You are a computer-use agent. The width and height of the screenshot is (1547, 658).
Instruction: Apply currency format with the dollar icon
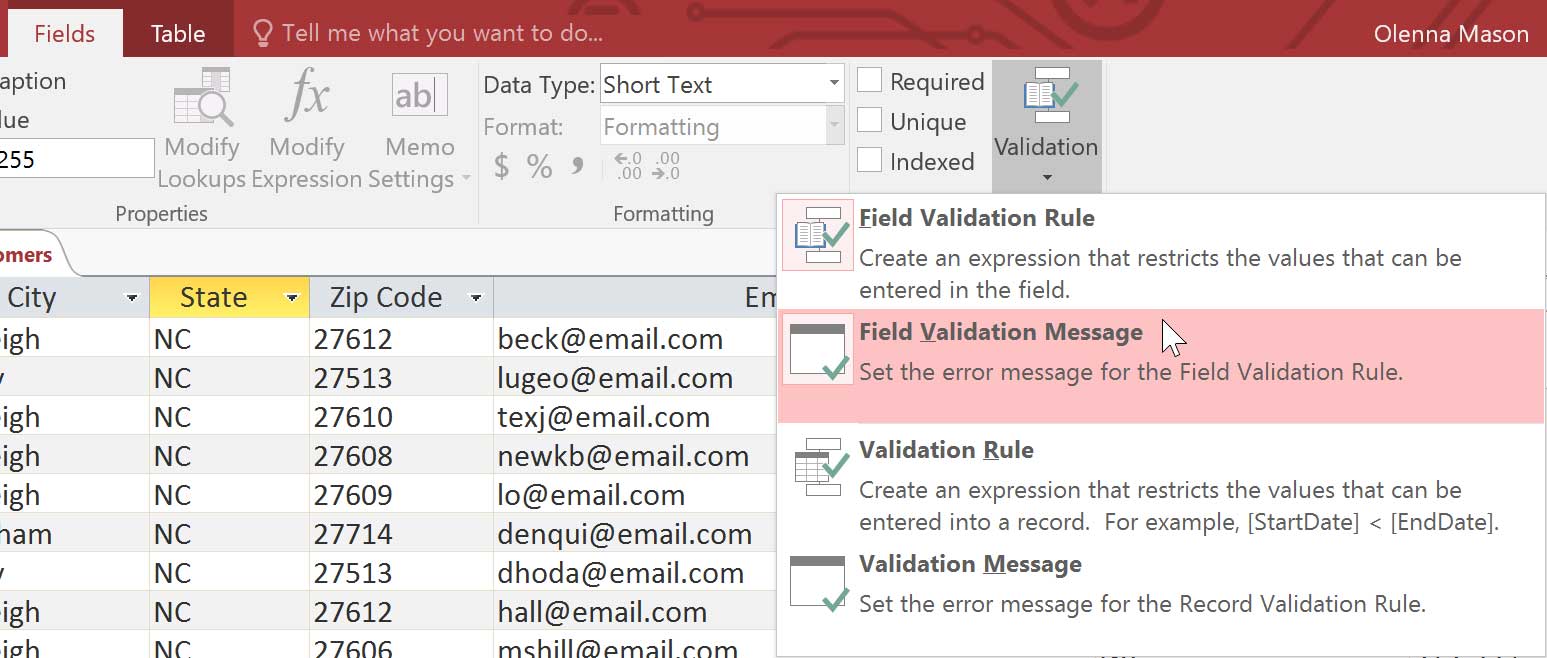[x=500, y=167]
